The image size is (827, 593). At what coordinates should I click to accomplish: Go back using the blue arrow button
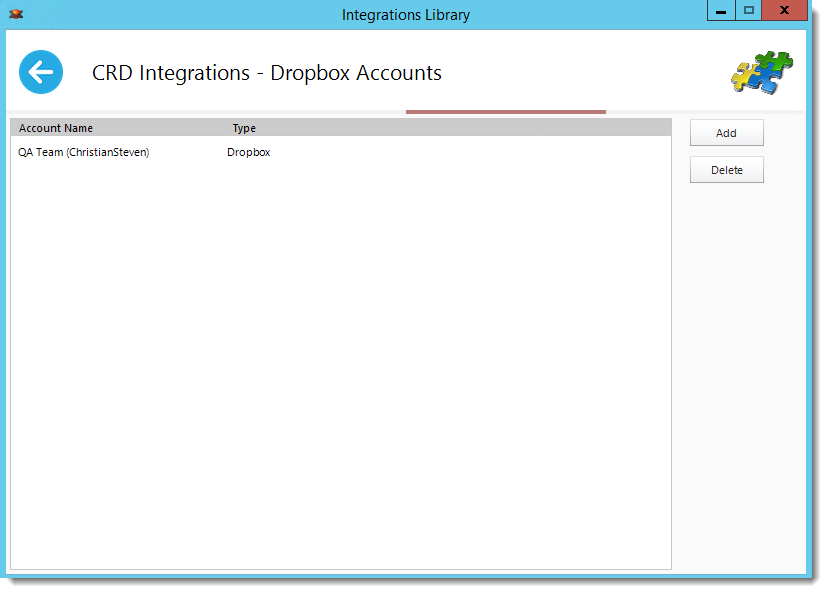(x=41, y=72)
